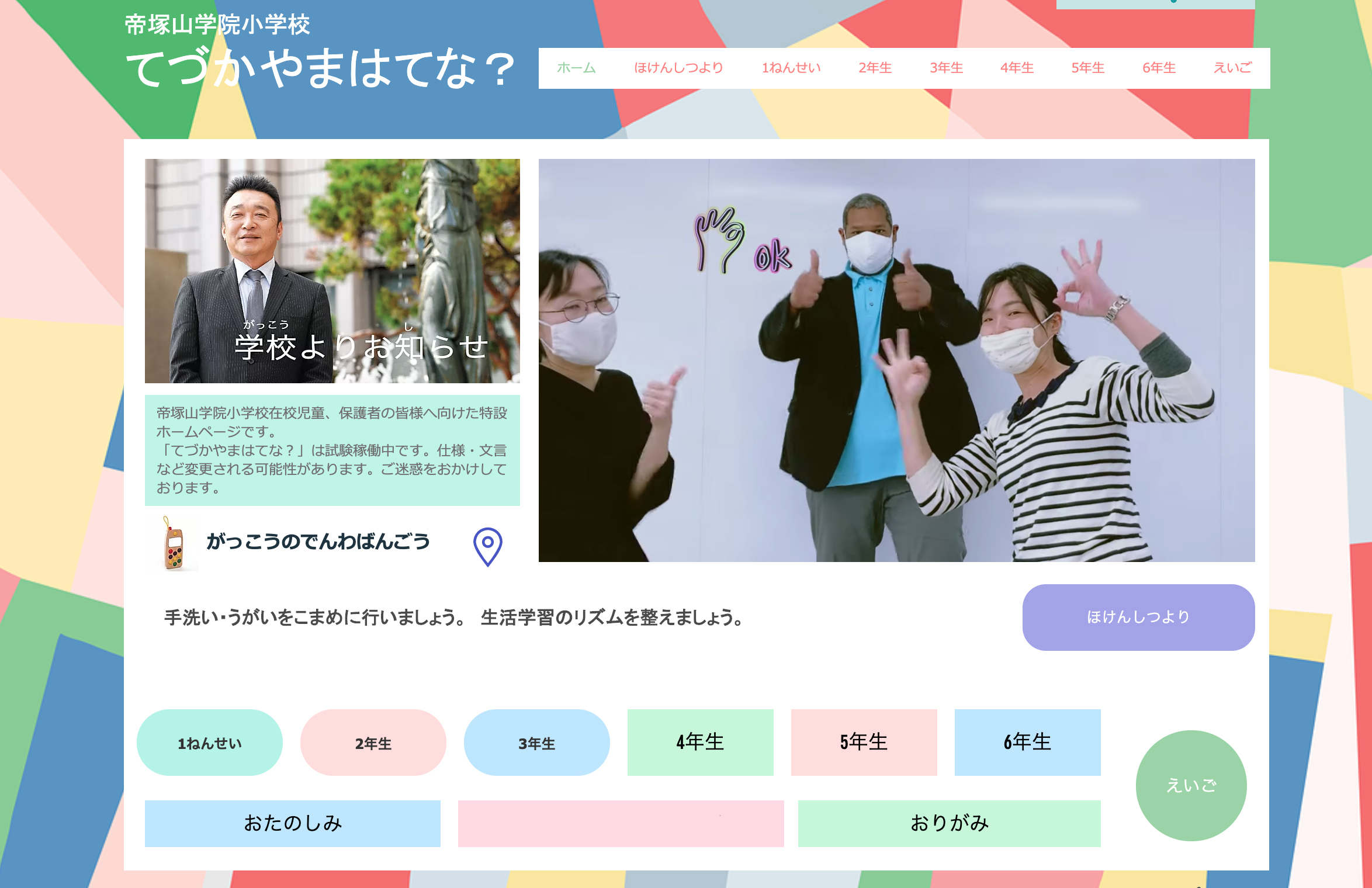This screenshot has height=888, width=1372.
Task: Open えいご in the top menu
Action: (1232, 68)
